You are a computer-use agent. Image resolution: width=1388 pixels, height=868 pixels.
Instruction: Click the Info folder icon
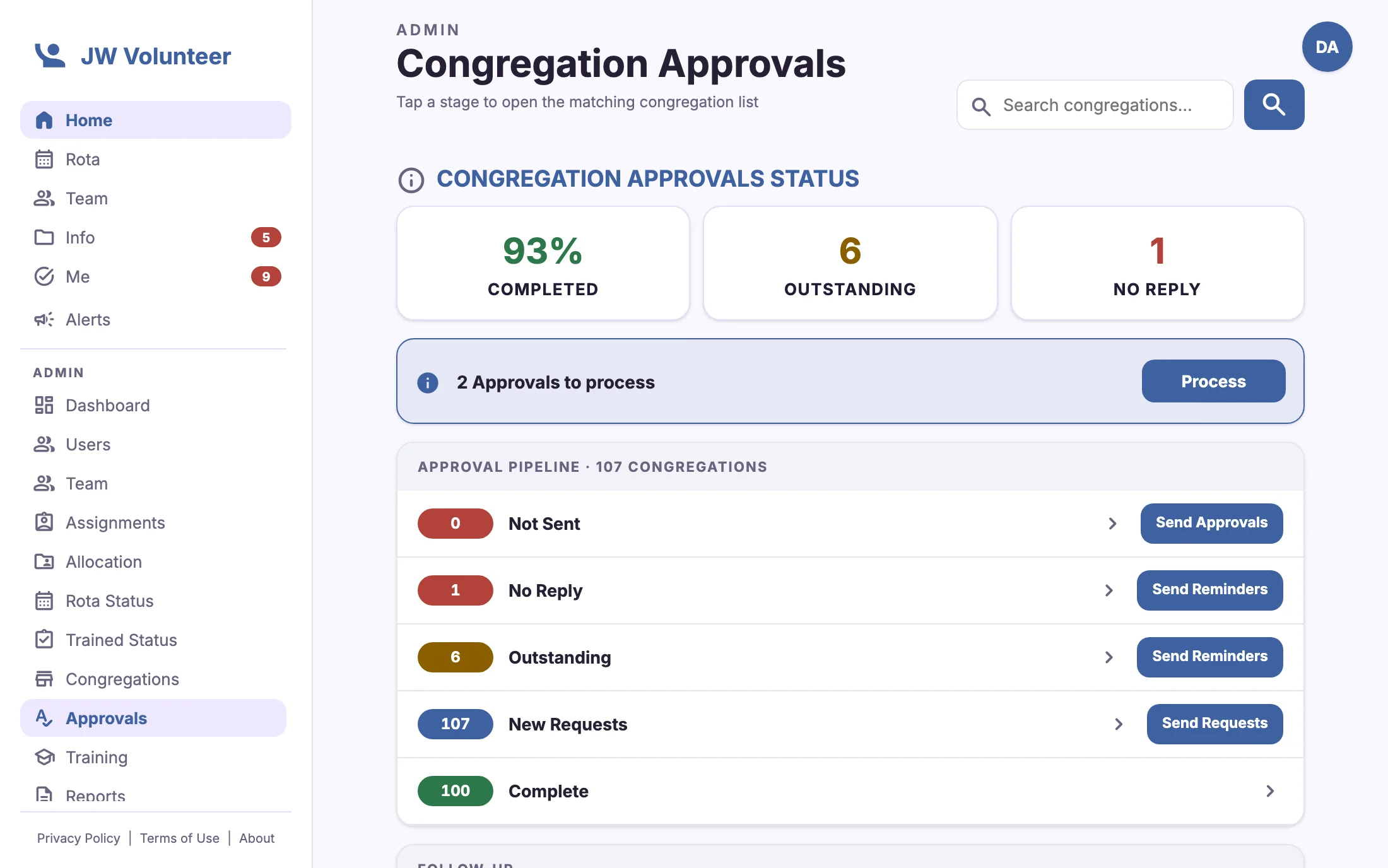click(44, 237)
